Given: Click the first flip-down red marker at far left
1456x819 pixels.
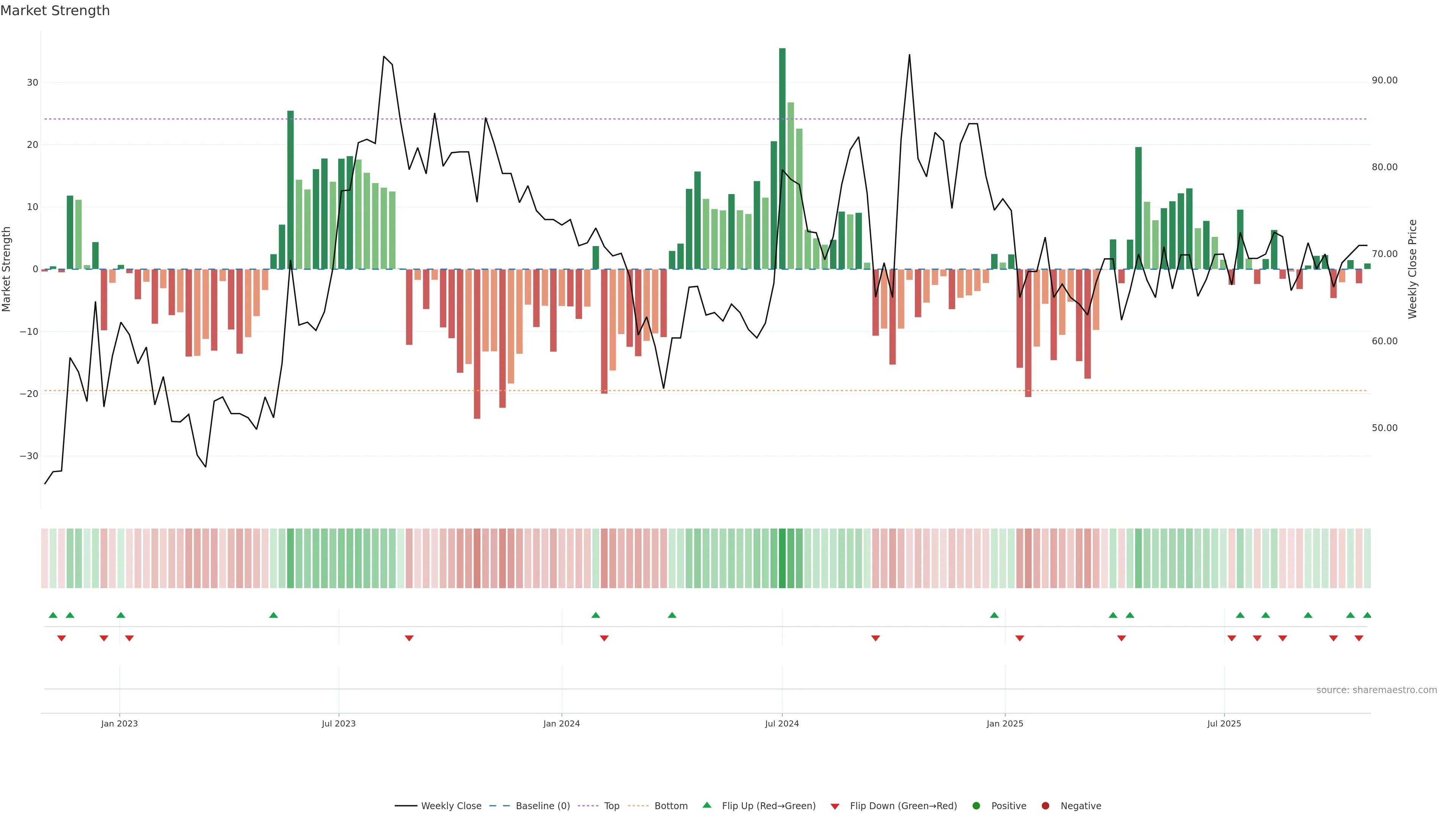Looking at the screenshot, I should (61, 638).
